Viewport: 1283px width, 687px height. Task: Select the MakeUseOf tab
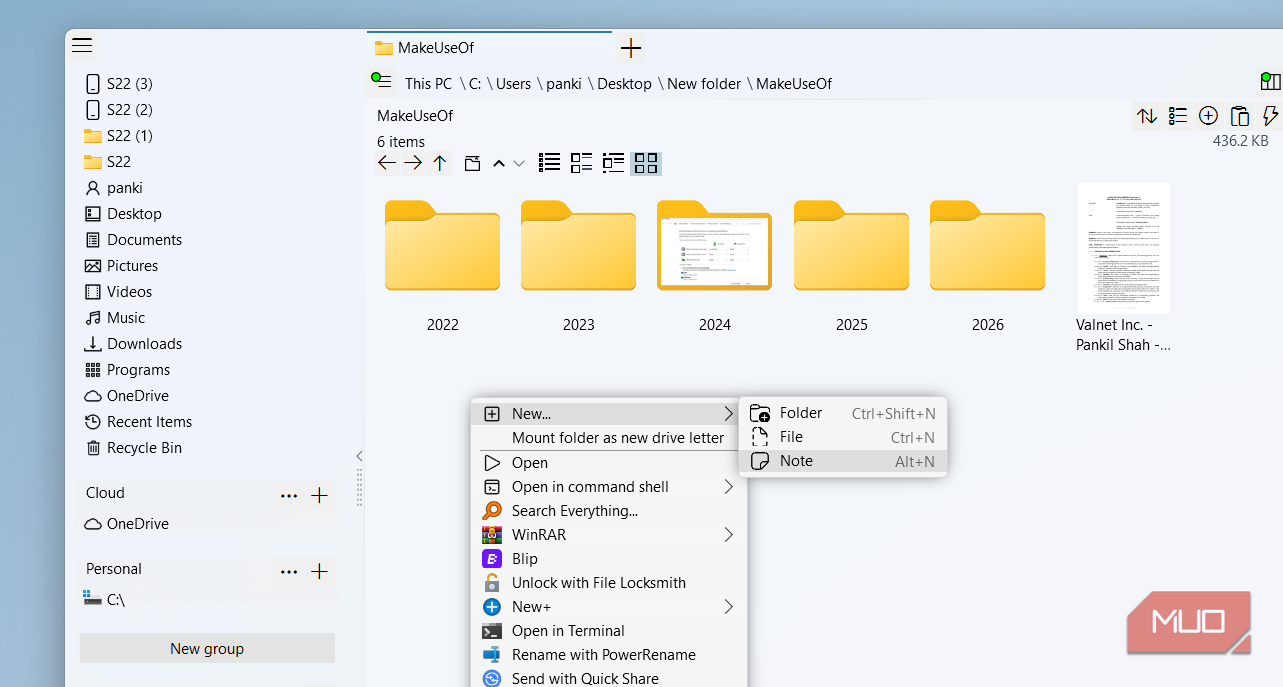(489, 47)
